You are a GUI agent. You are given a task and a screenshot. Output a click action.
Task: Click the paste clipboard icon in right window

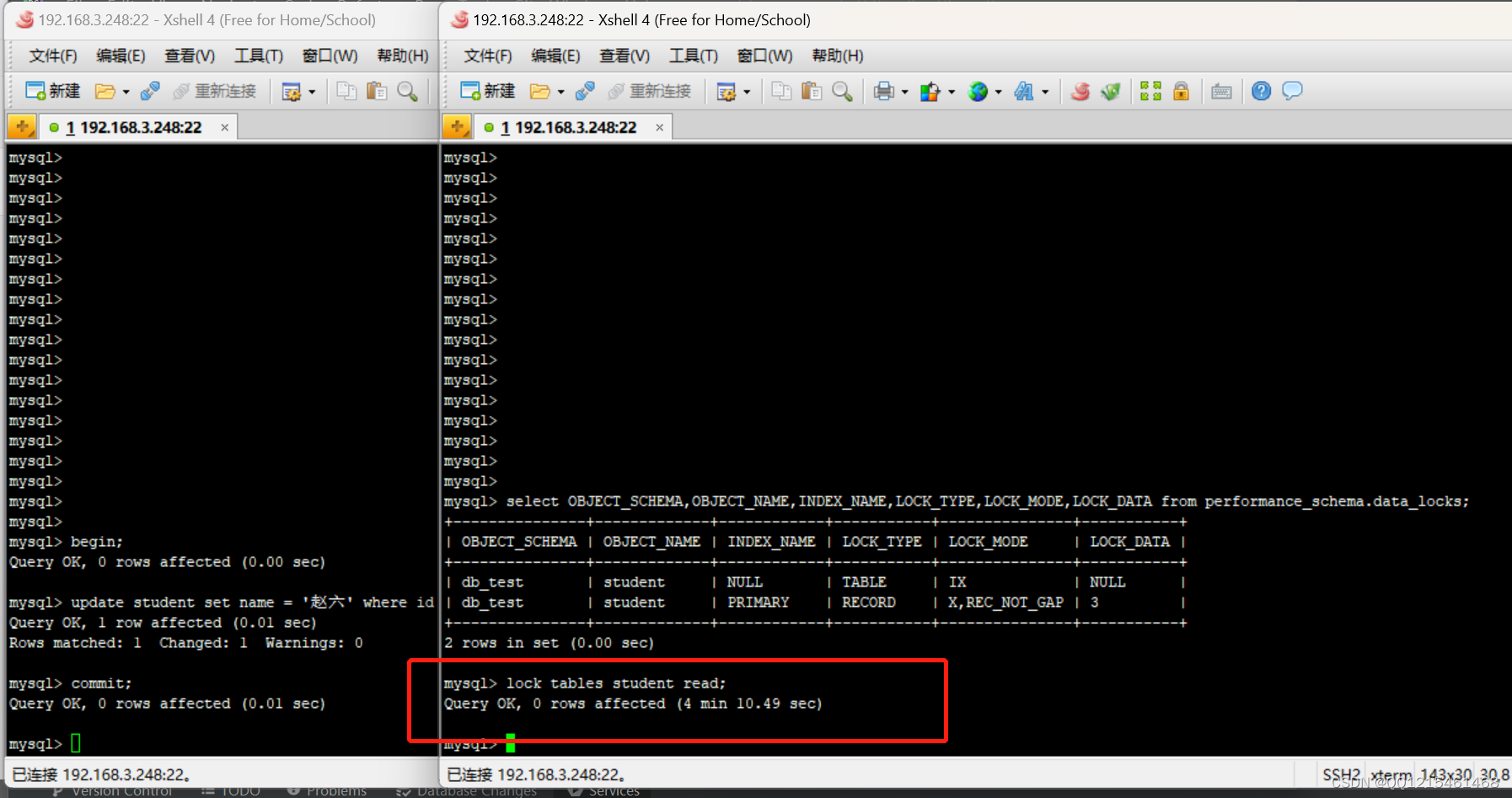(x=812, y=91)
